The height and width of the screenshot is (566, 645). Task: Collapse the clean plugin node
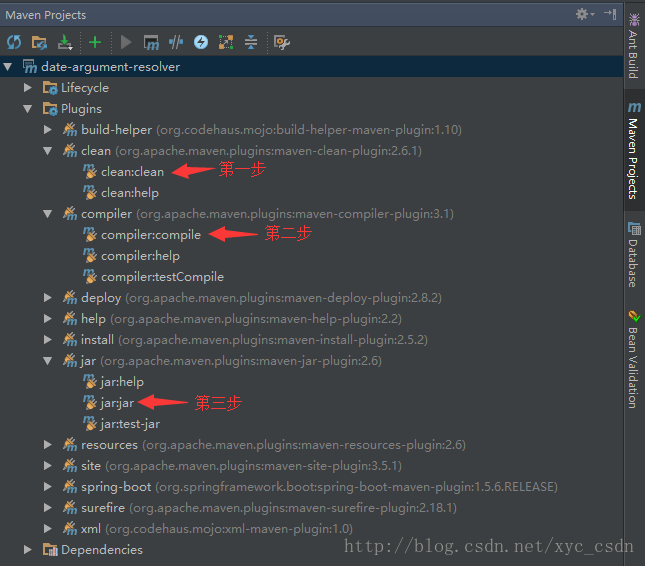48,151
